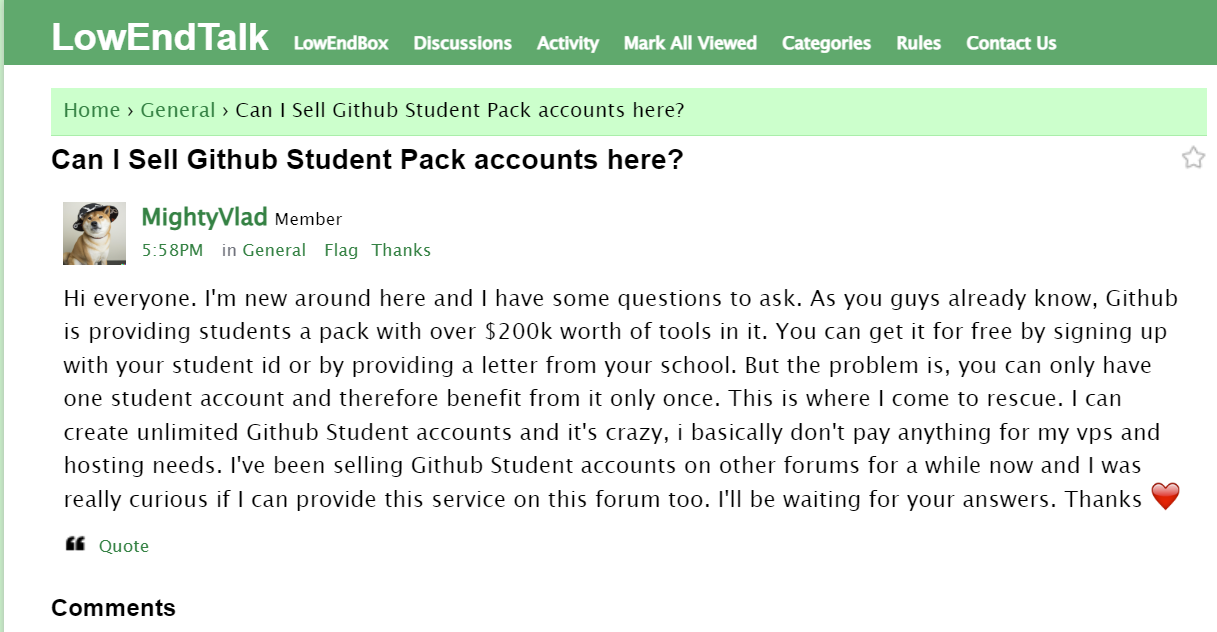Image resolution: width=1217 pixels, height=632 pixels.
Task: Open MightyVlad's profile via the username
Action: tap(205, 217)
